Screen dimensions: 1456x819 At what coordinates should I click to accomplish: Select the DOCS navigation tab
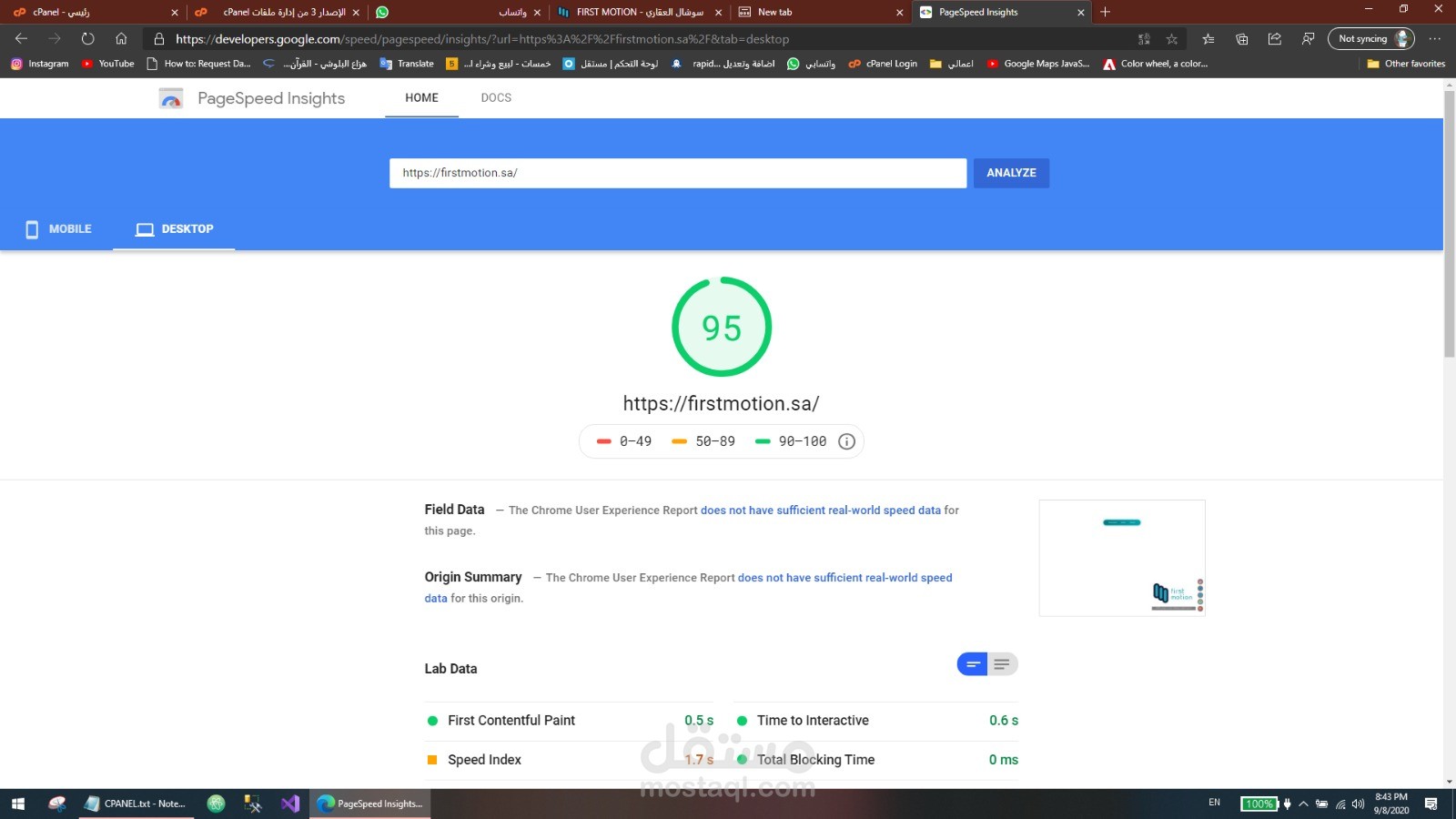click(x=496, y=97)
